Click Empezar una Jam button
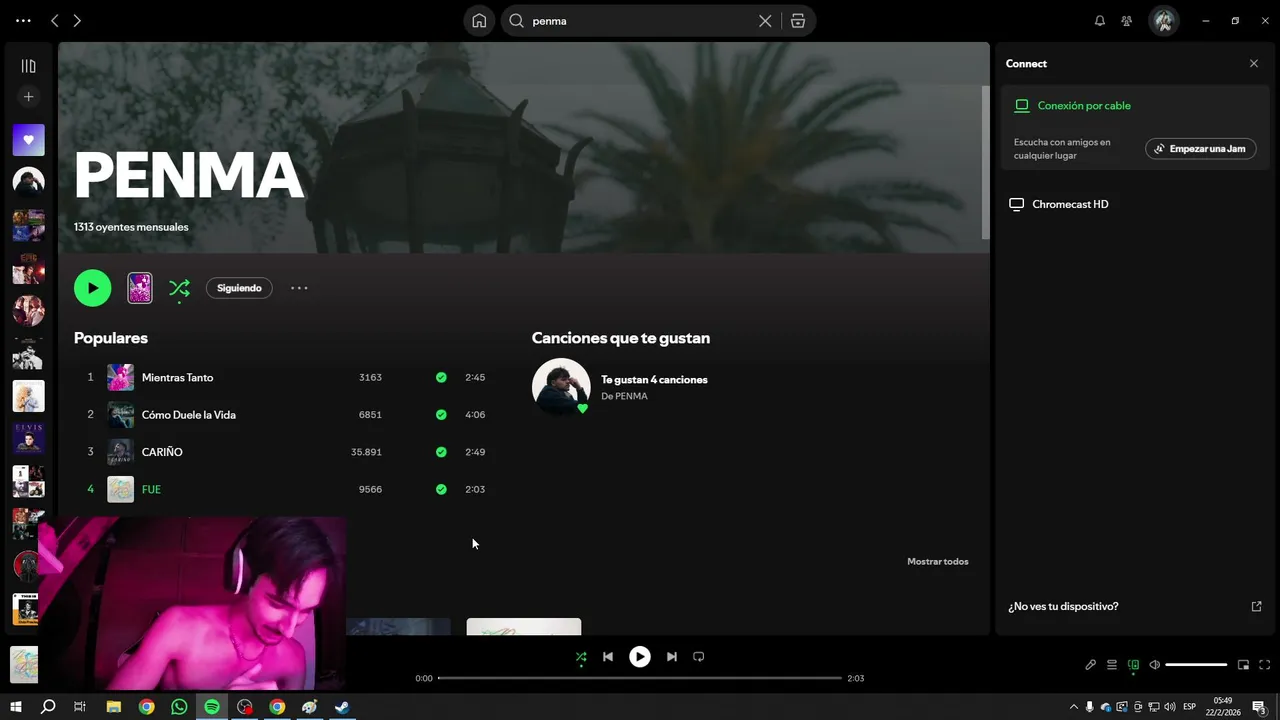This screenshot has width=1280, height=720. pyautogui.click(x=1200, y=149)
